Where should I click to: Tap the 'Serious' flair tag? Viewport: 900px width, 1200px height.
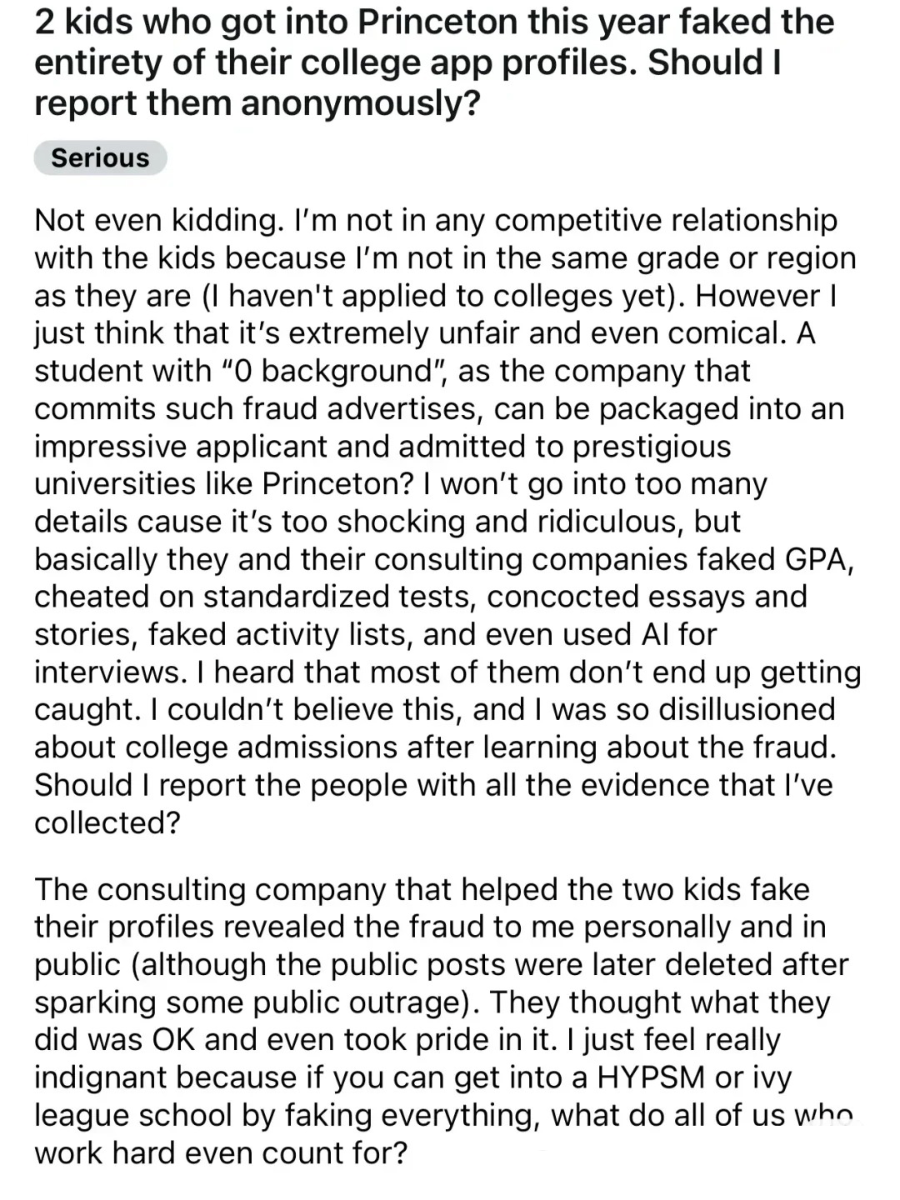click(100, 158)
